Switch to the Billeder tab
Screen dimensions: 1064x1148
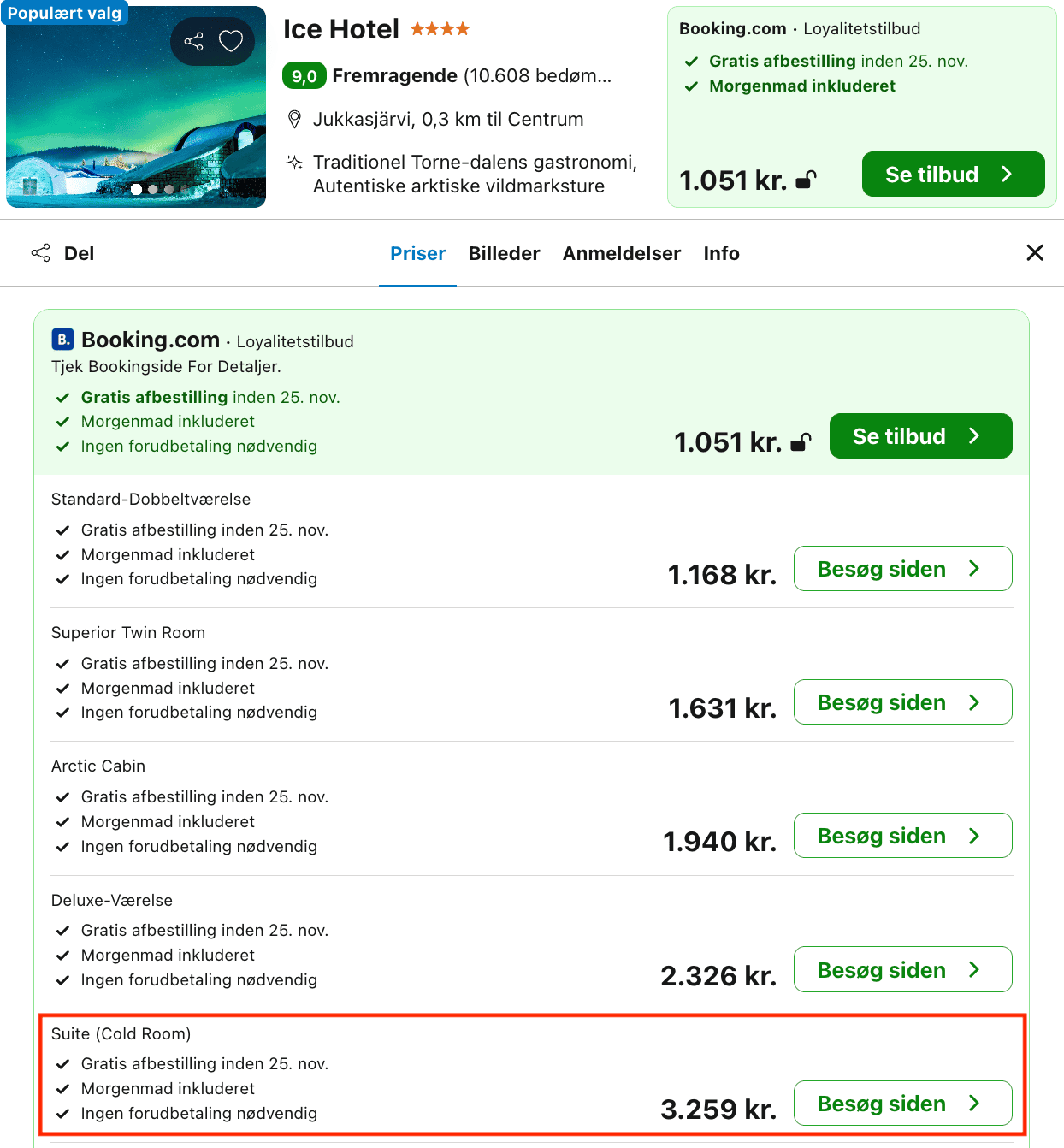[504, 253]
